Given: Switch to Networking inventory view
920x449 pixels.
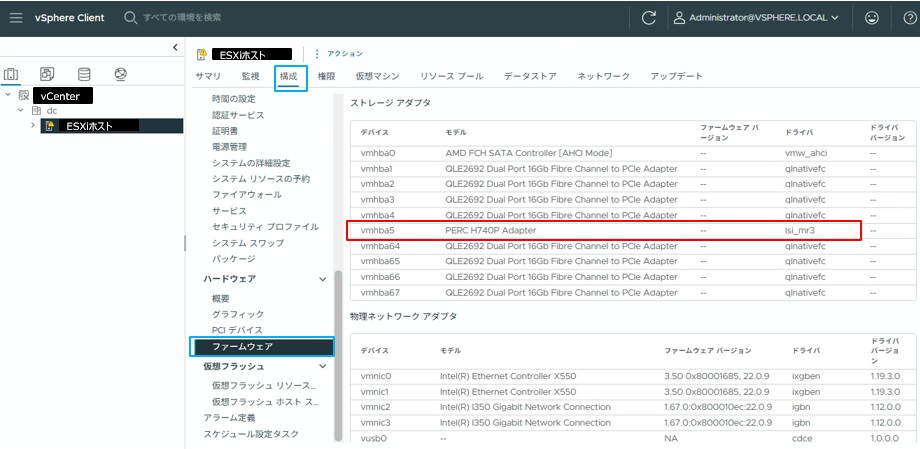Looking at the screenshot, I should (x=121, y=74).
